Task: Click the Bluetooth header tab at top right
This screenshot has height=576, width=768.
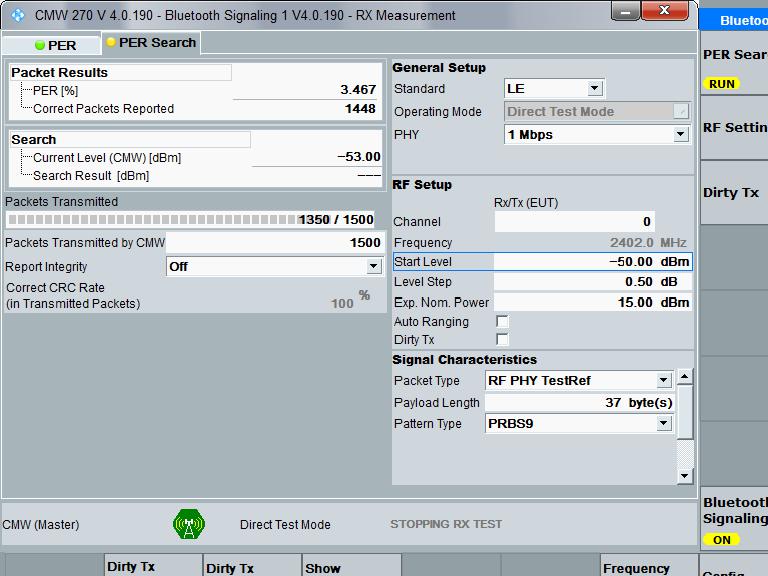Action: [734, 20]
